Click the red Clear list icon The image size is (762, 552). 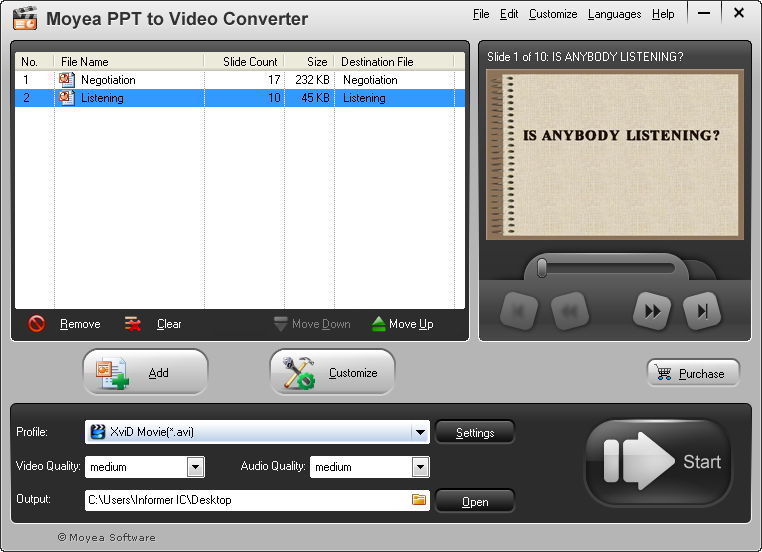pyautogui.click(x=133, y=324)
